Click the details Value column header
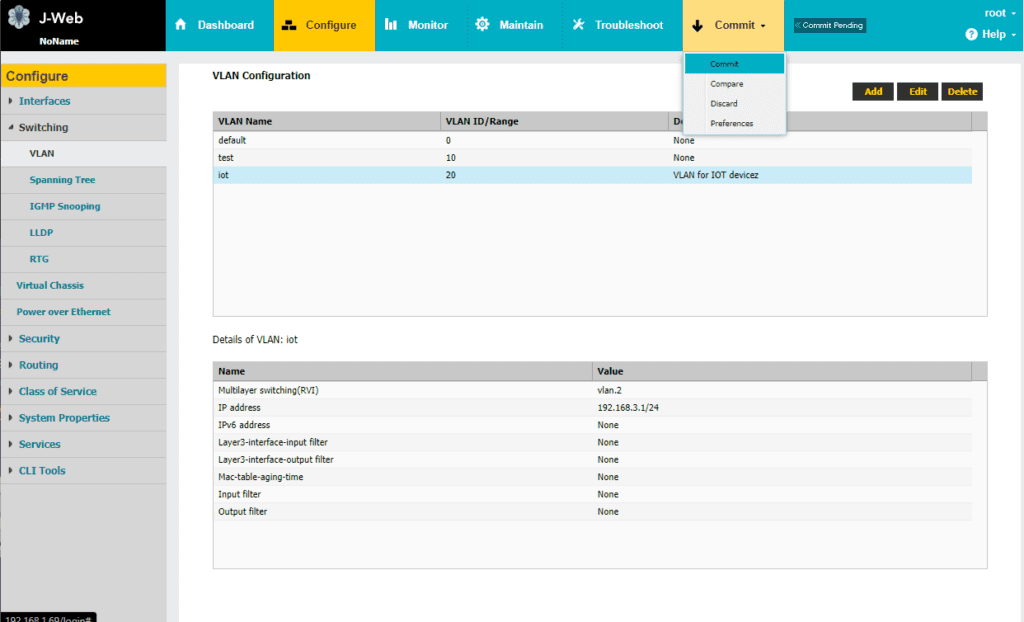The image size is (1024, 622). (782, 371)
